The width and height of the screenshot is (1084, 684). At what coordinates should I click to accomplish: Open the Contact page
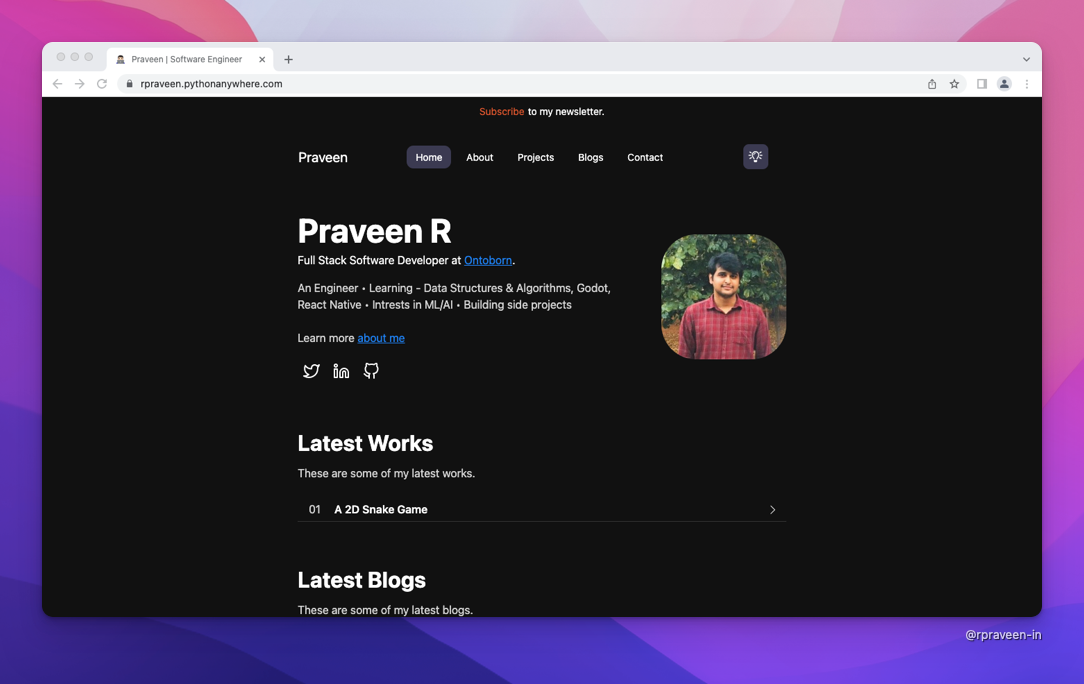645,157
